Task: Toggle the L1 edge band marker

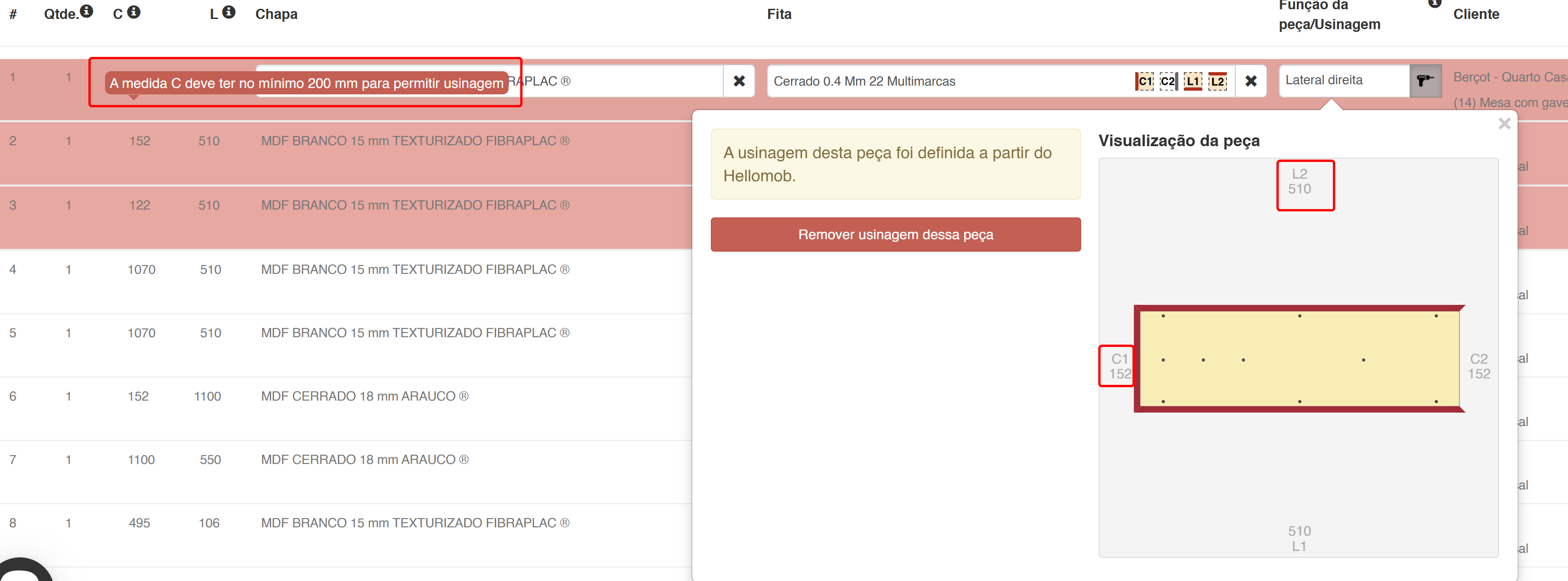Action: [1193, 81]
